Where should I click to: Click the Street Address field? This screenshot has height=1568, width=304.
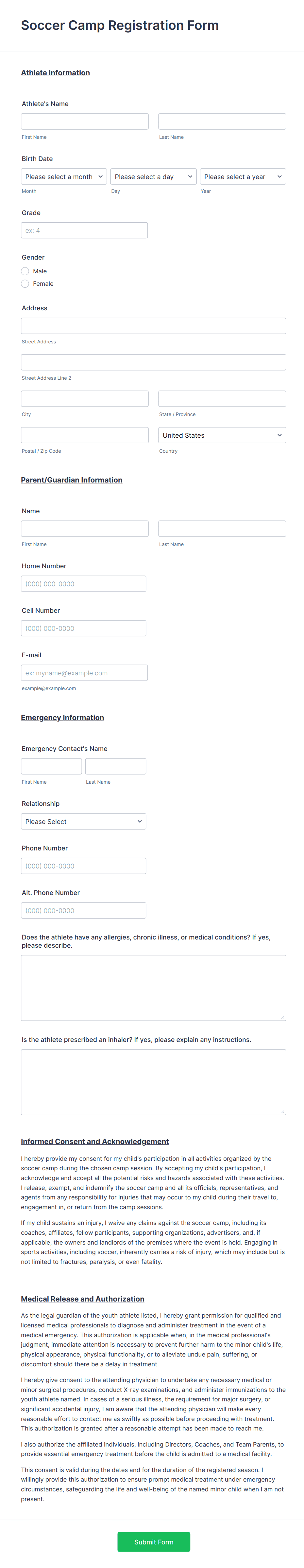153,326
